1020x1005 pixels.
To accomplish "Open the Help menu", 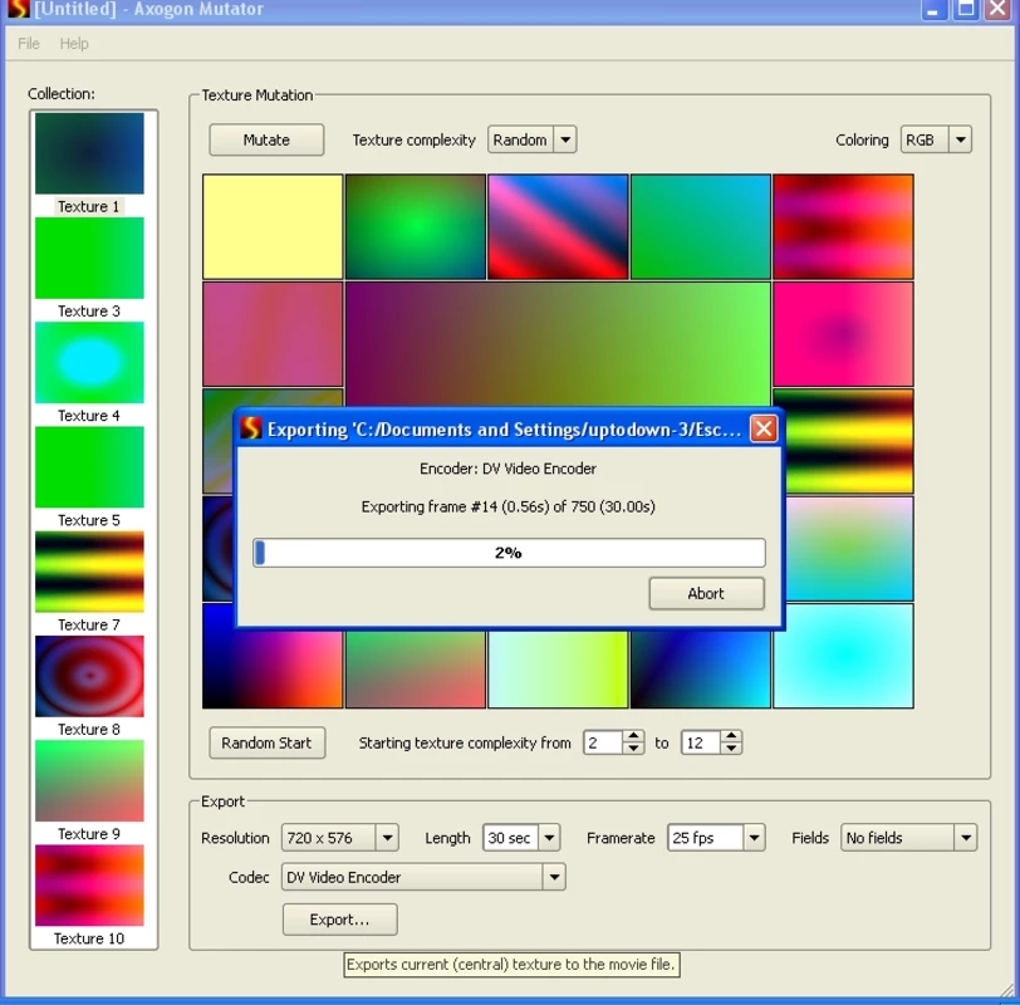I will (73, 44).
